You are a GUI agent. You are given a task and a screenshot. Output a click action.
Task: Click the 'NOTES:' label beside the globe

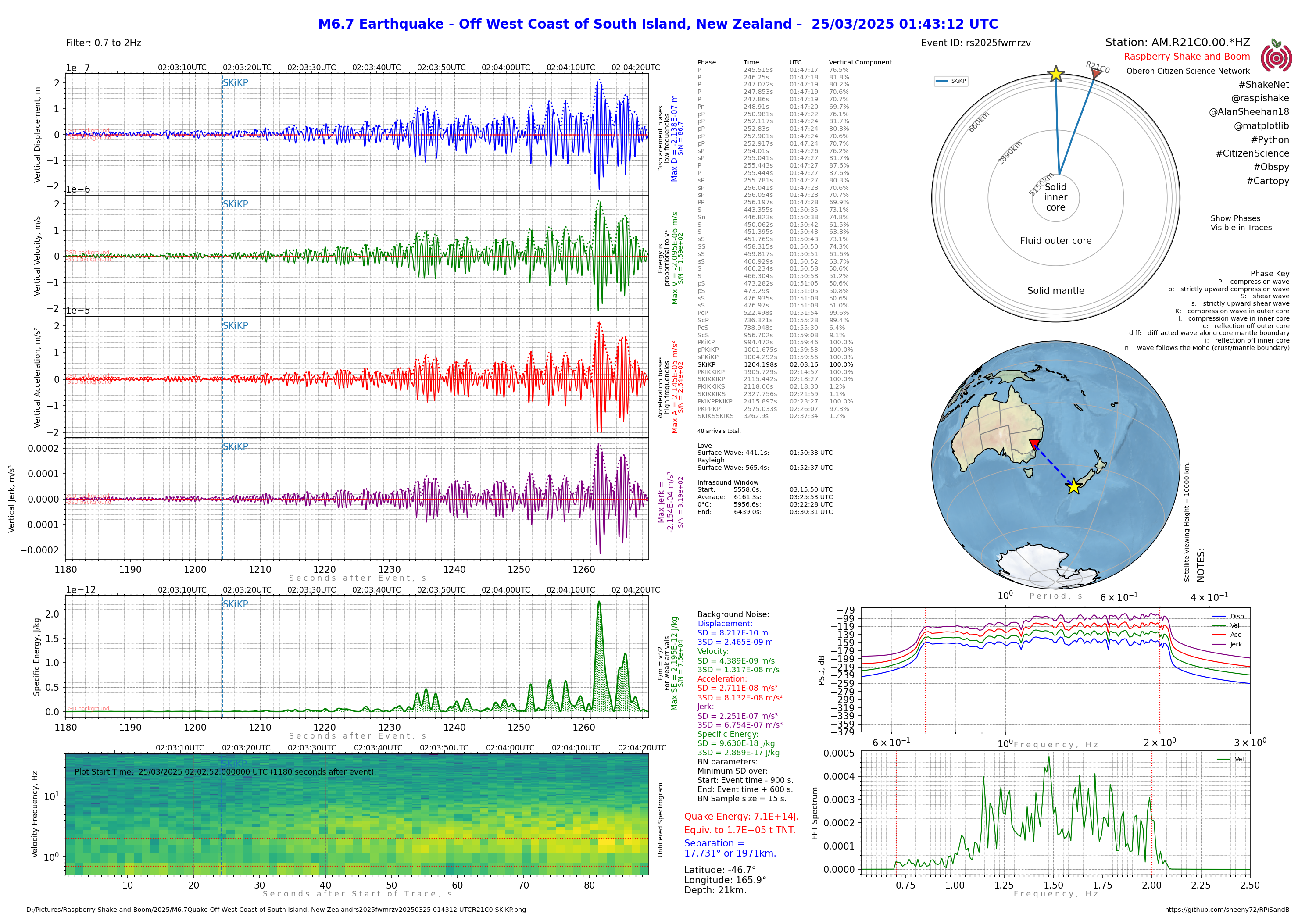[x=1201, y=565]
